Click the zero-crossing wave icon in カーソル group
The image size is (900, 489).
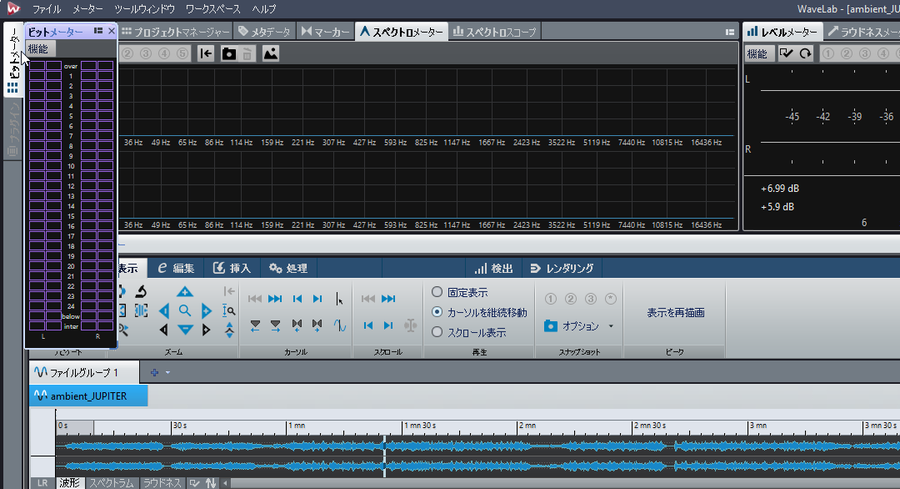339,325
